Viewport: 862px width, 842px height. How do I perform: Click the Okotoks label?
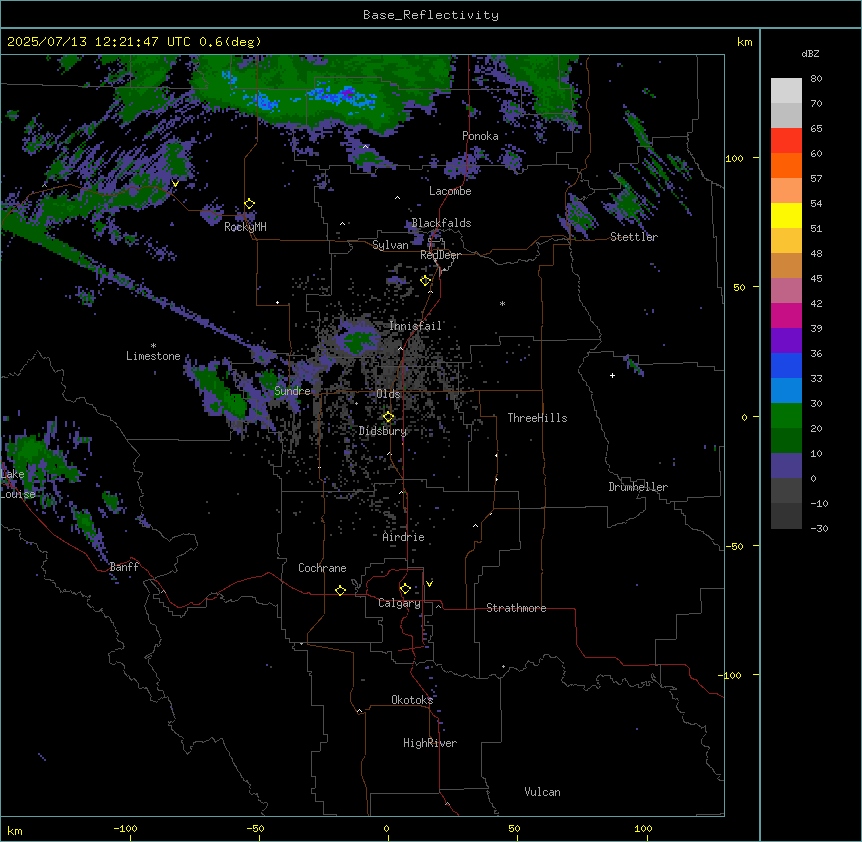412,700
